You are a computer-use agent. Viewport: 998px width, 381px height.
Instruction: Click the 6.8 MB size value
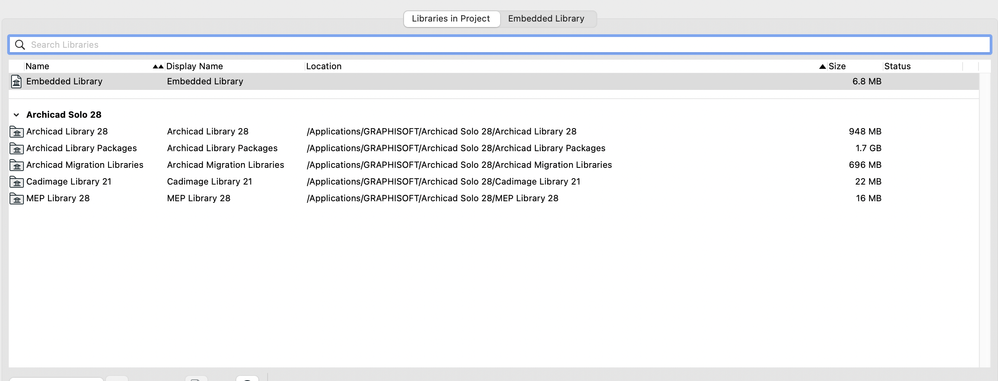(x=867, y=81)
